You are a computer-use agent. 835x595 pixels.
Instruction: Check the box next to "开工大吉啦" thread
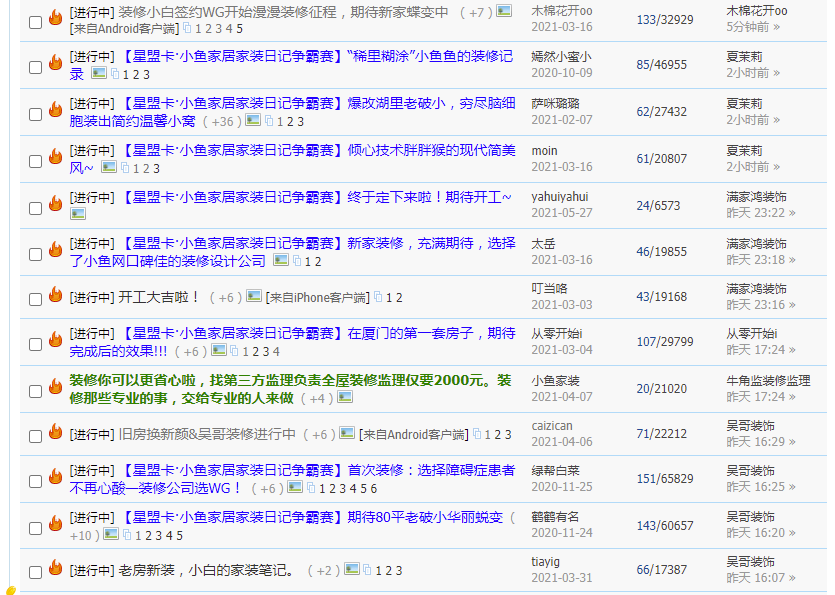(35, 297)
